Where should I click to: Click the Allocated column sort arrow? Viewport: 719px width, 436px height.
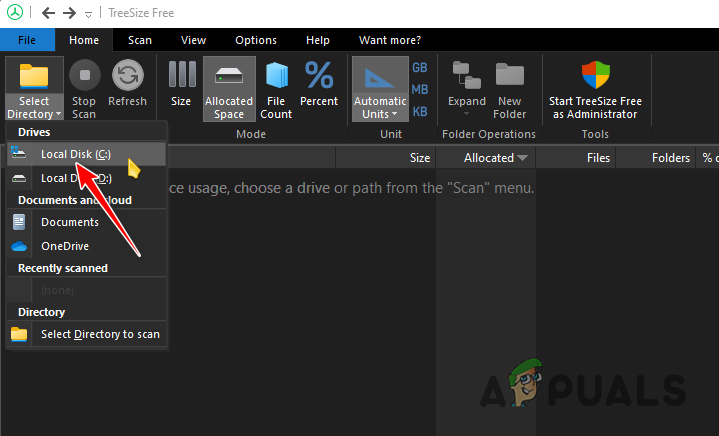[x=522, y=158]
